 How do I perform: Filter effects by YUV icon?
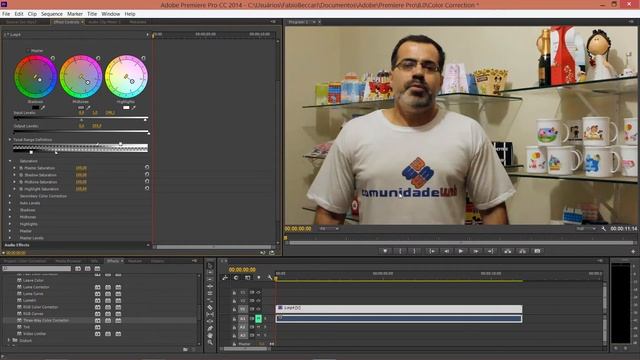[98, 269]
